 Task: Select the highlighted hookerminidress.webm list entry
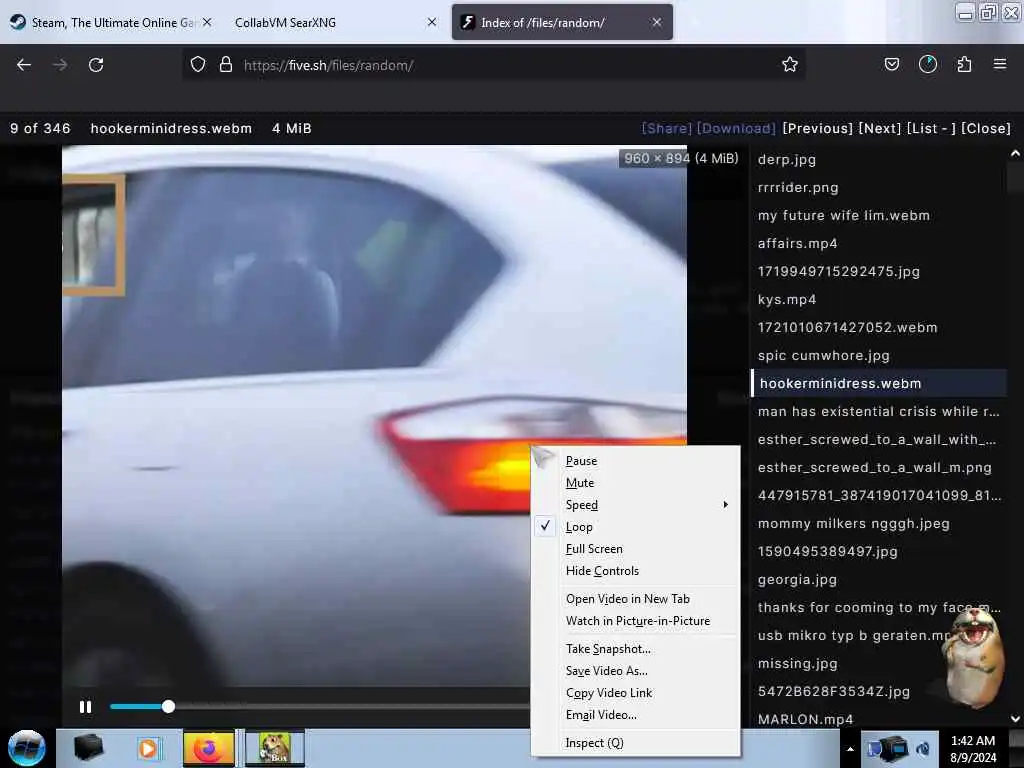tap(879, 383)
